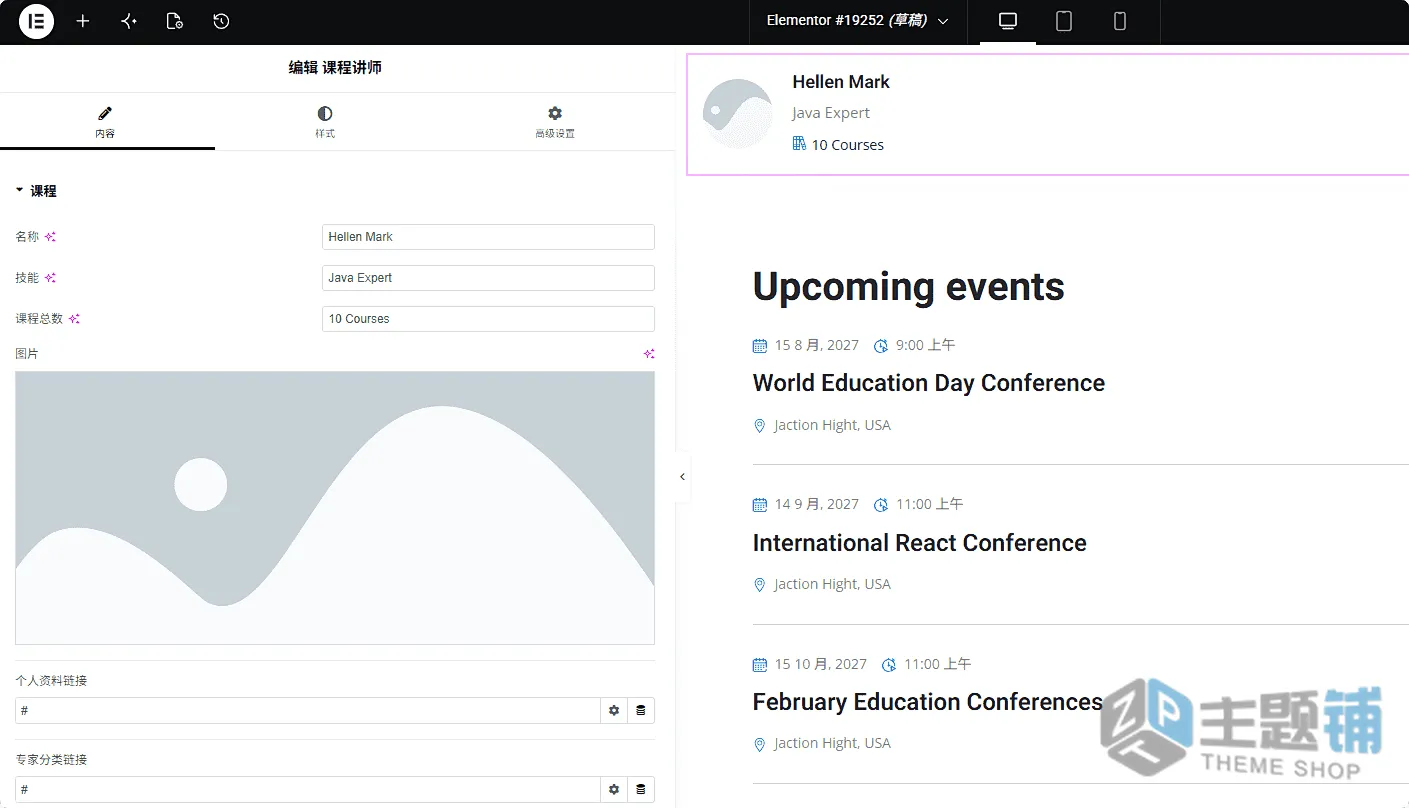The height and width of the screenshot is (808, 1409).
Task: Click the 技能 input with Java Expert
Action: click(x=488, y=278)
